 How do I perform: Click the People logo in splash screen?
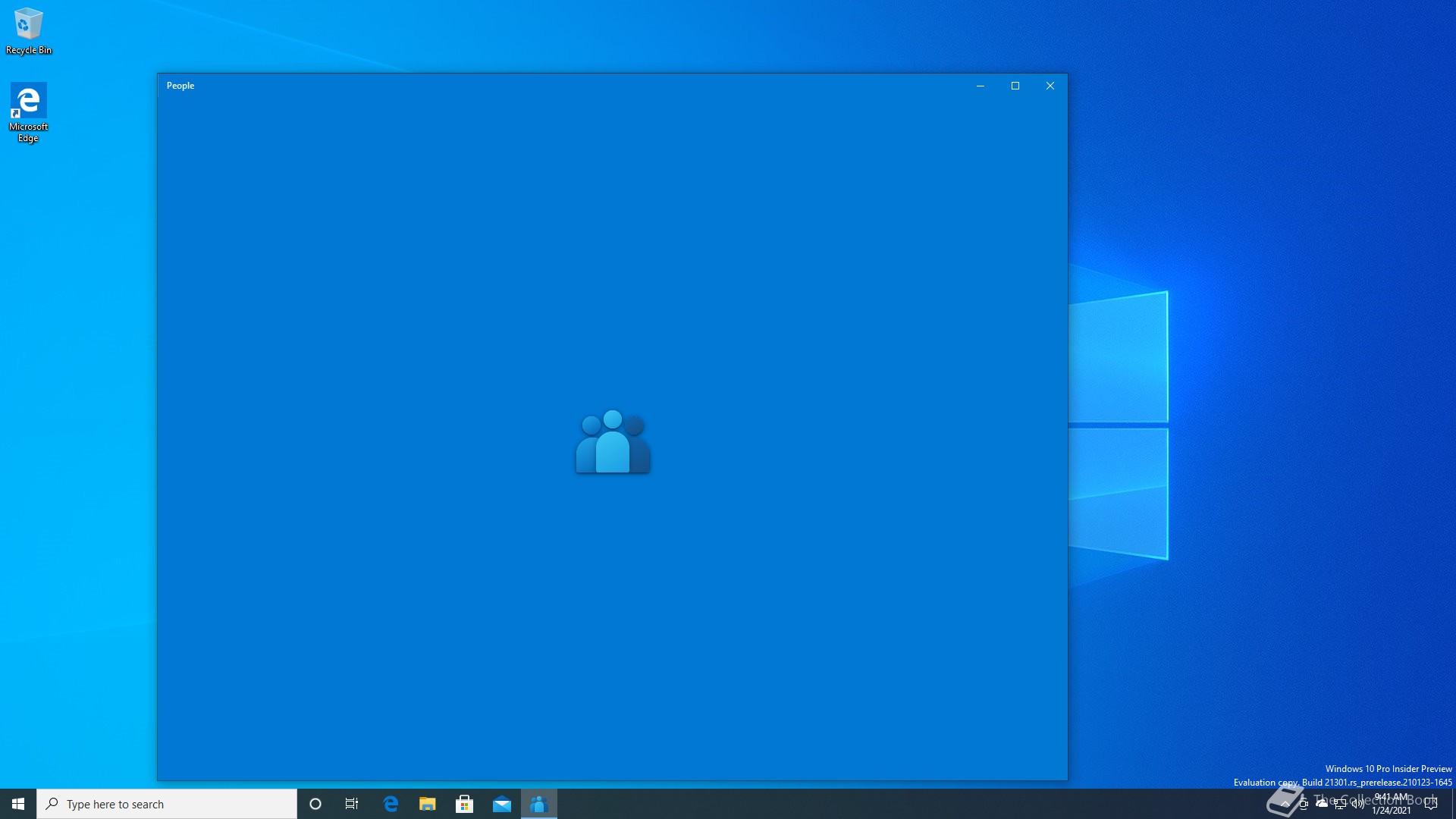(x=613, y=441)
